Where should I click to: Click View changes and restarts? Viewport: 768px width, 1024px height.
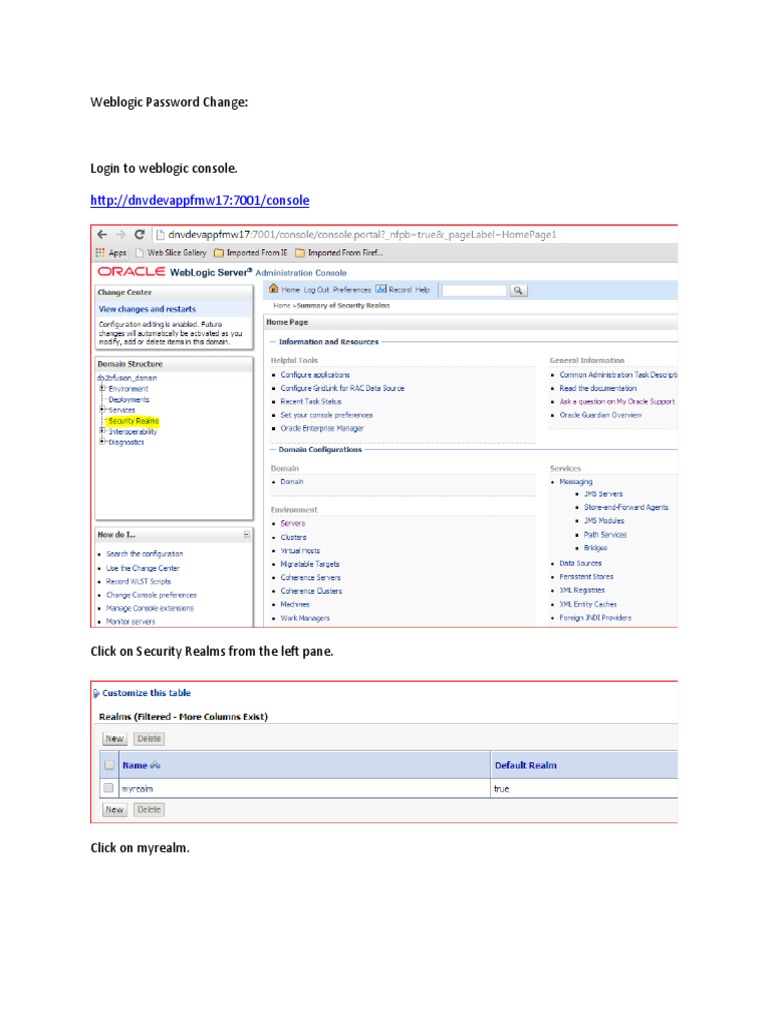coord(147,309)
